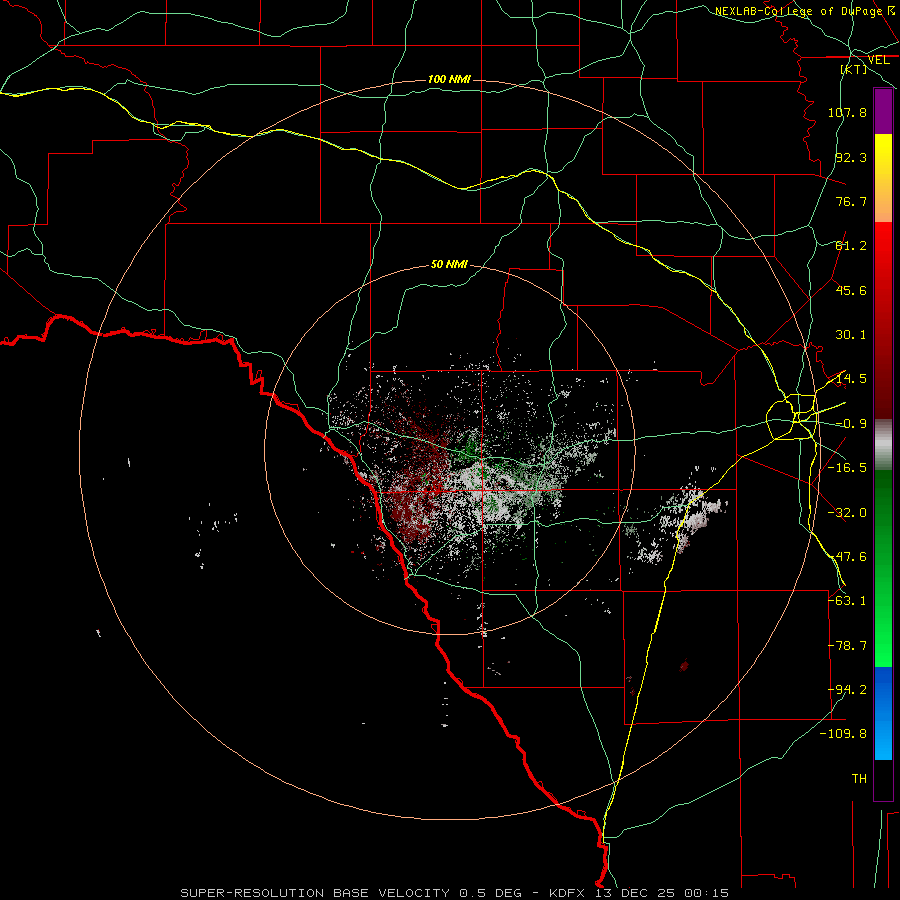Click the VEL legend title
900x900 pixels.
(878, 60)
